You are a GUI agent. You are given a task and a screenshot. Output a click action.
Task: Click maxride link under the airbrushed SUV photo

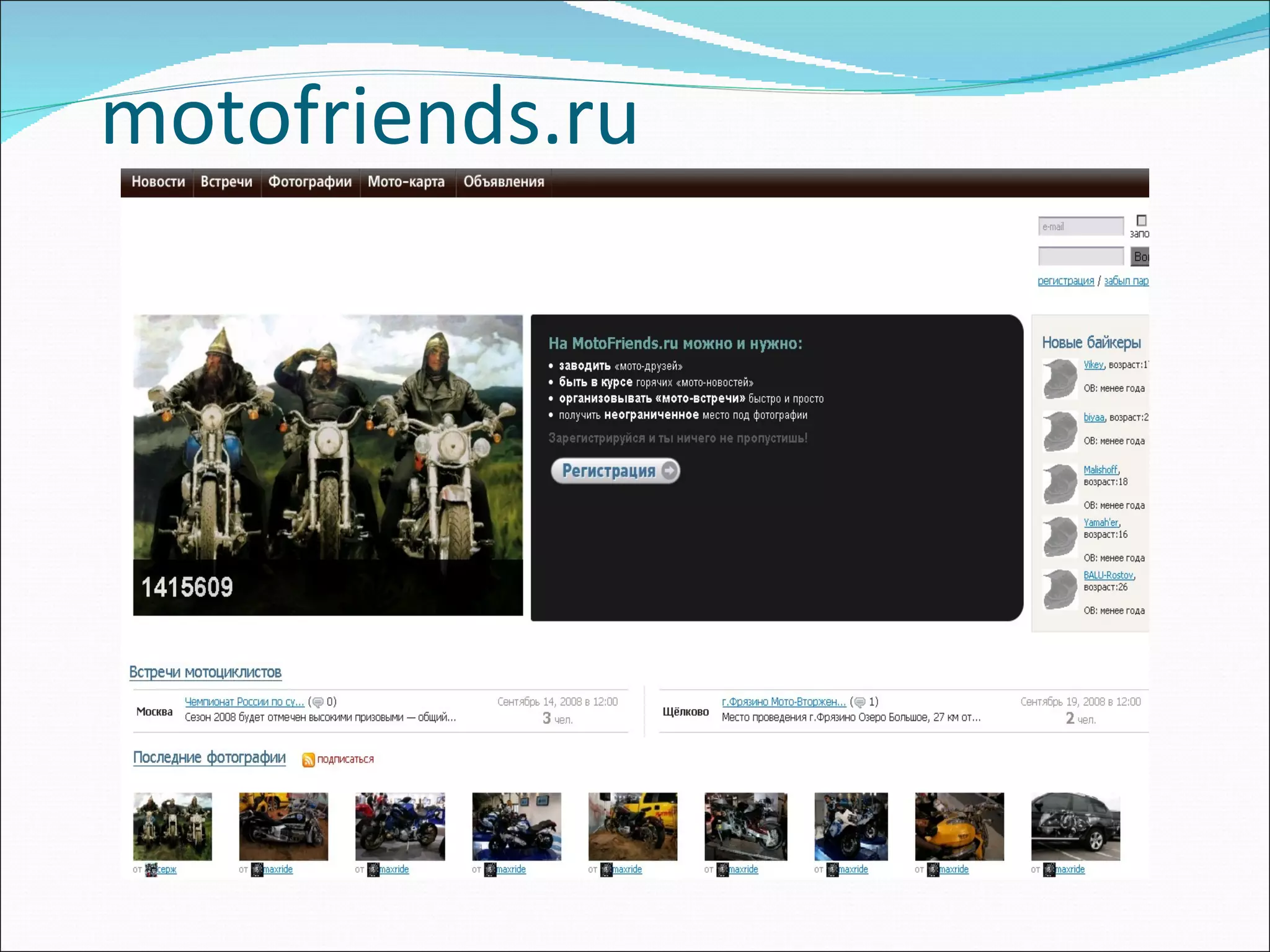pyautogui.click(x=1070, y=870)
